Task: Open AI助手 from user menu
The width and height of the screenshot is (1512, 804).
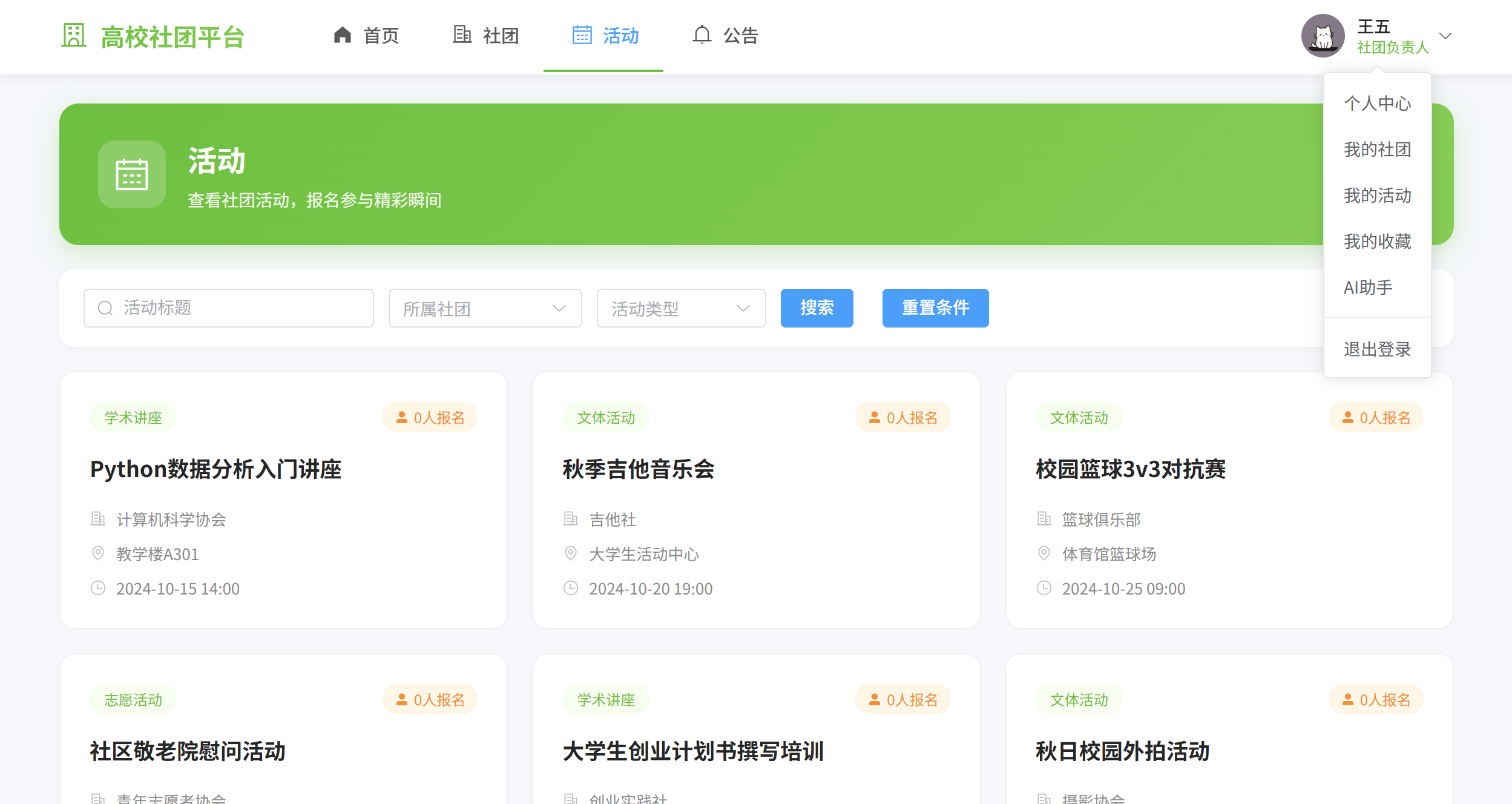Action: click(x=1378, y=288)
